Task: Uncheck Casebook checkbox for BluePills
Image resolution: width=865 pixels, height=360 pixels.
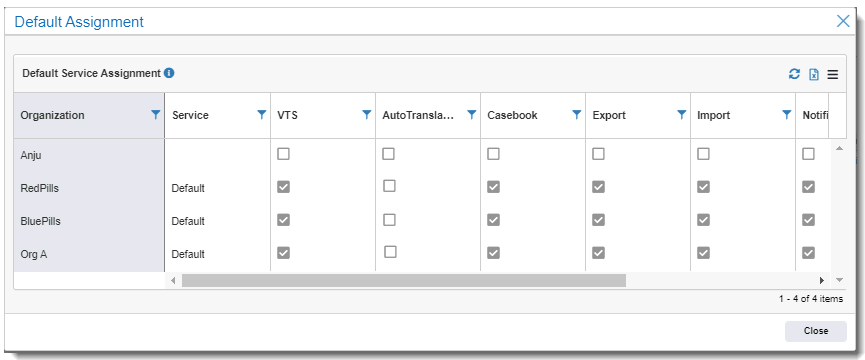Action: click(493, 220)
